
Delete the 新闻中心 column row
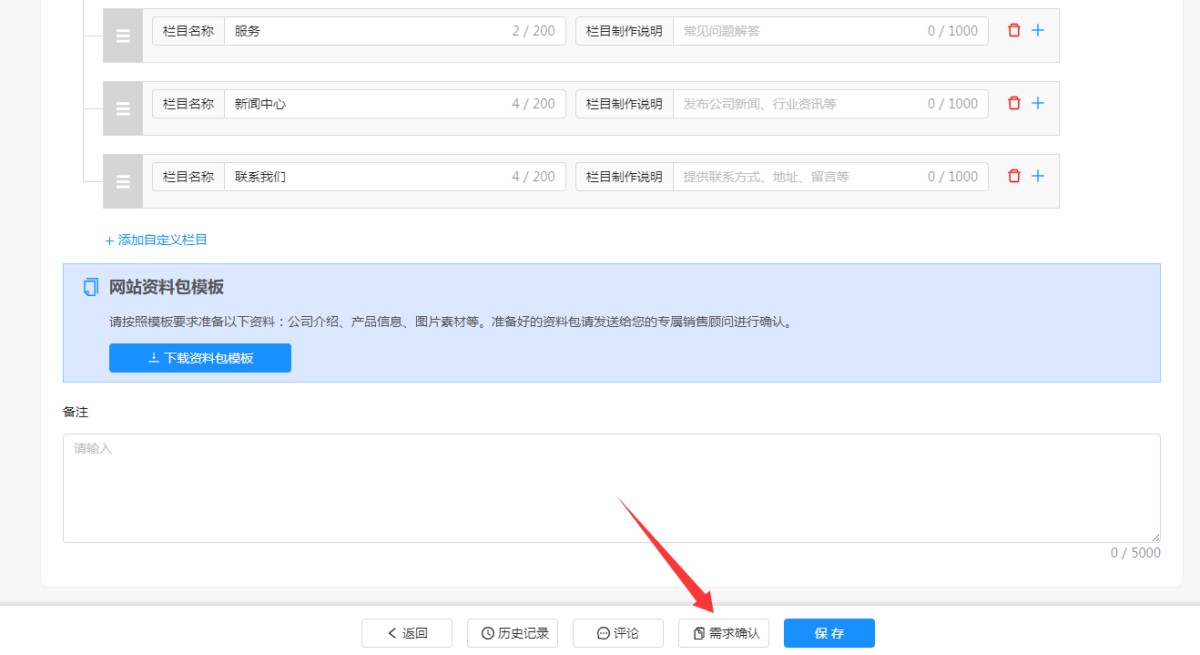coord(1014,103)
